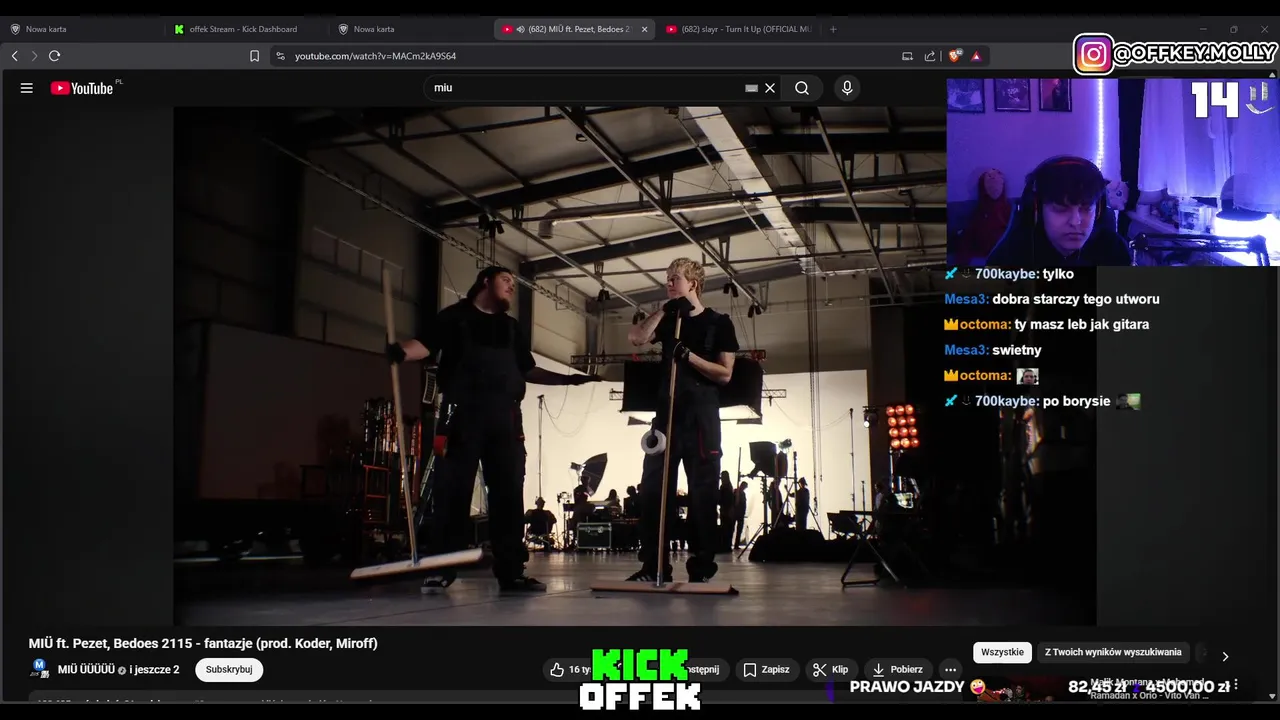Select the Z Twoich wyników wyszukiwania chip
The width and height of the screenshot is (1280, 720).
1113,652
